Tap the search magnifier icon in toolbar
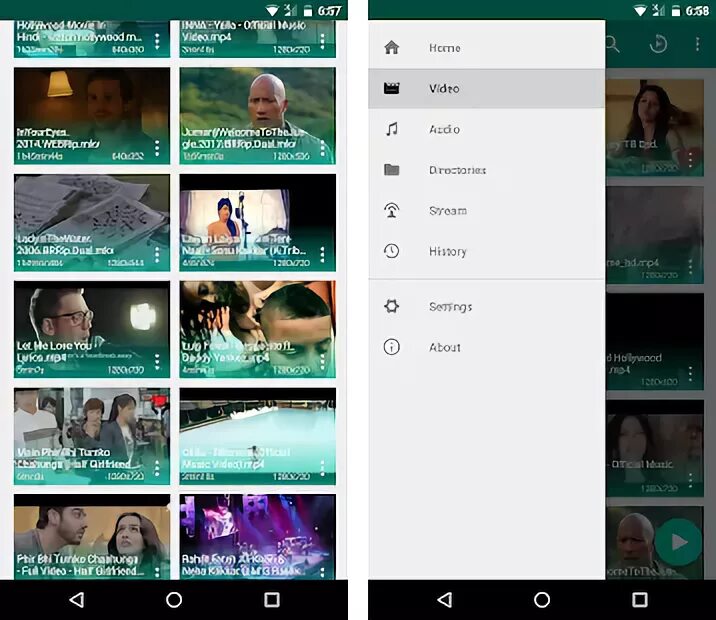The image size is (716, 620). click(612, 44)
